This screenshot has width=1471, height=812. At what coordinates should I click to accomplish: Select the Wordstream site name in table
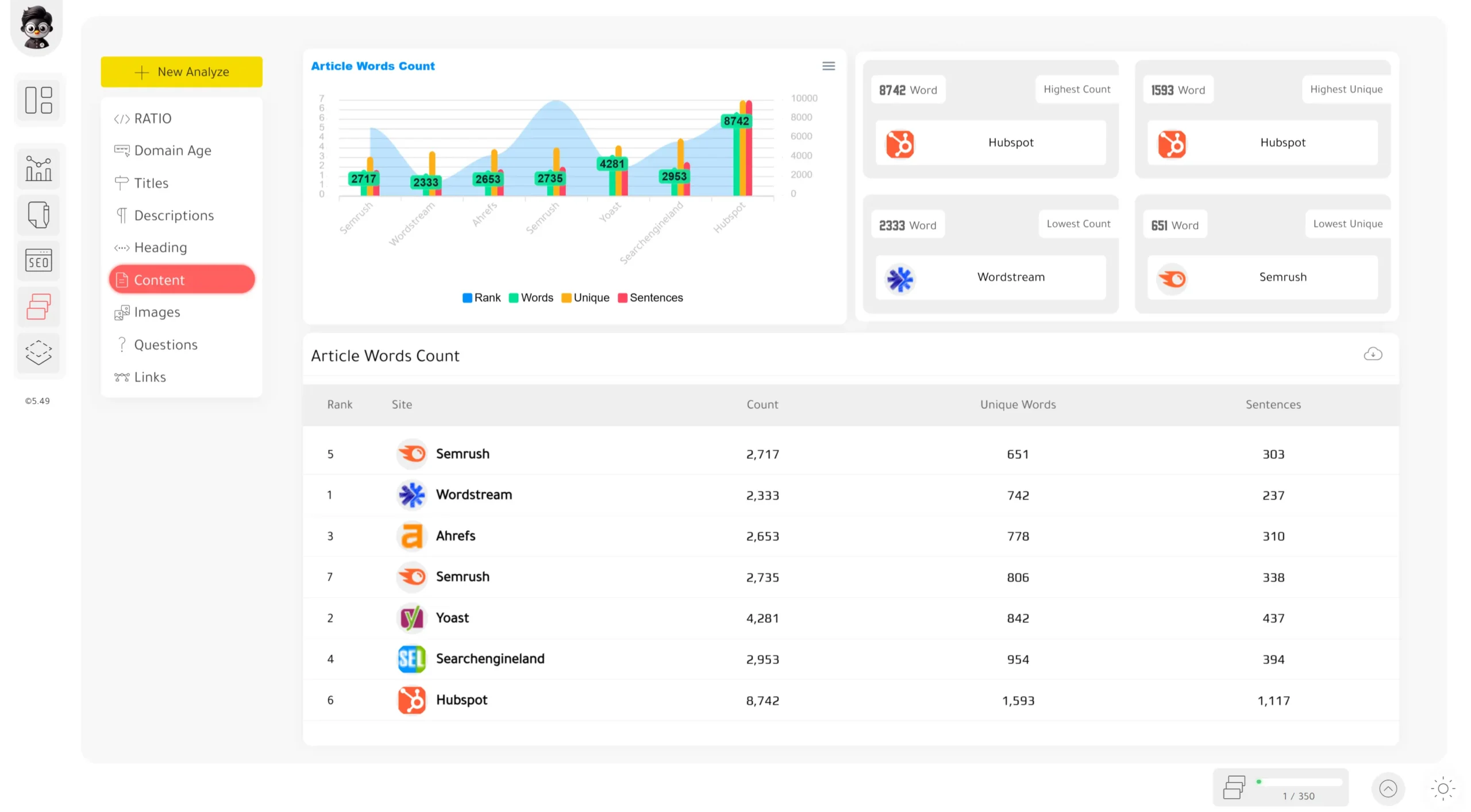[x=473, y=494]
